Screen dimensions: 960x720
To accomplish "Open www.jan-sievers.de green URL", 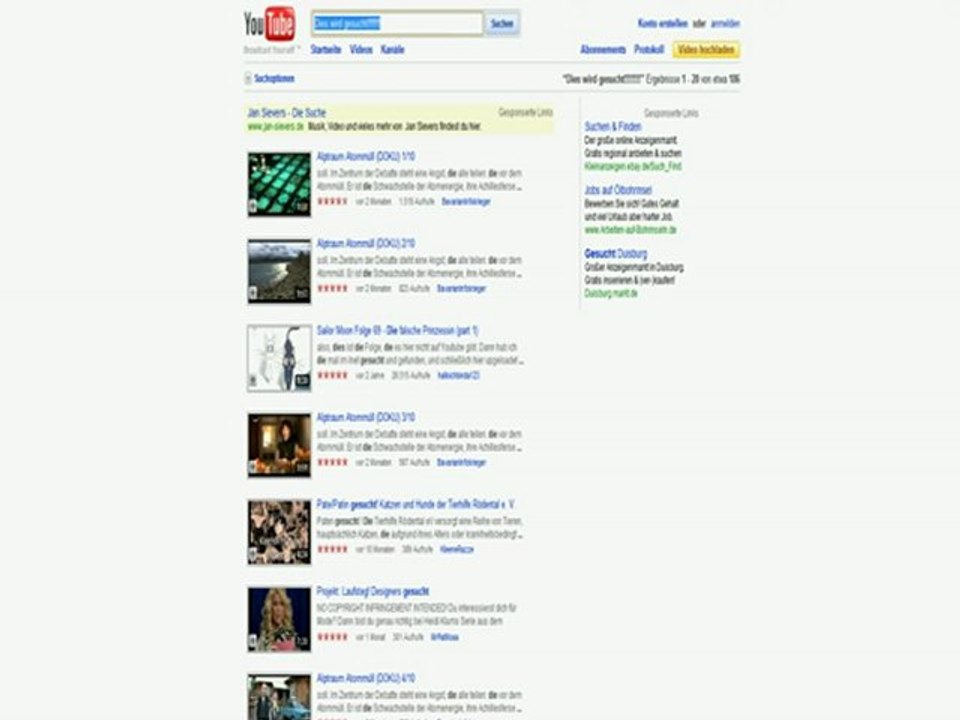I will tap(276, 127).
